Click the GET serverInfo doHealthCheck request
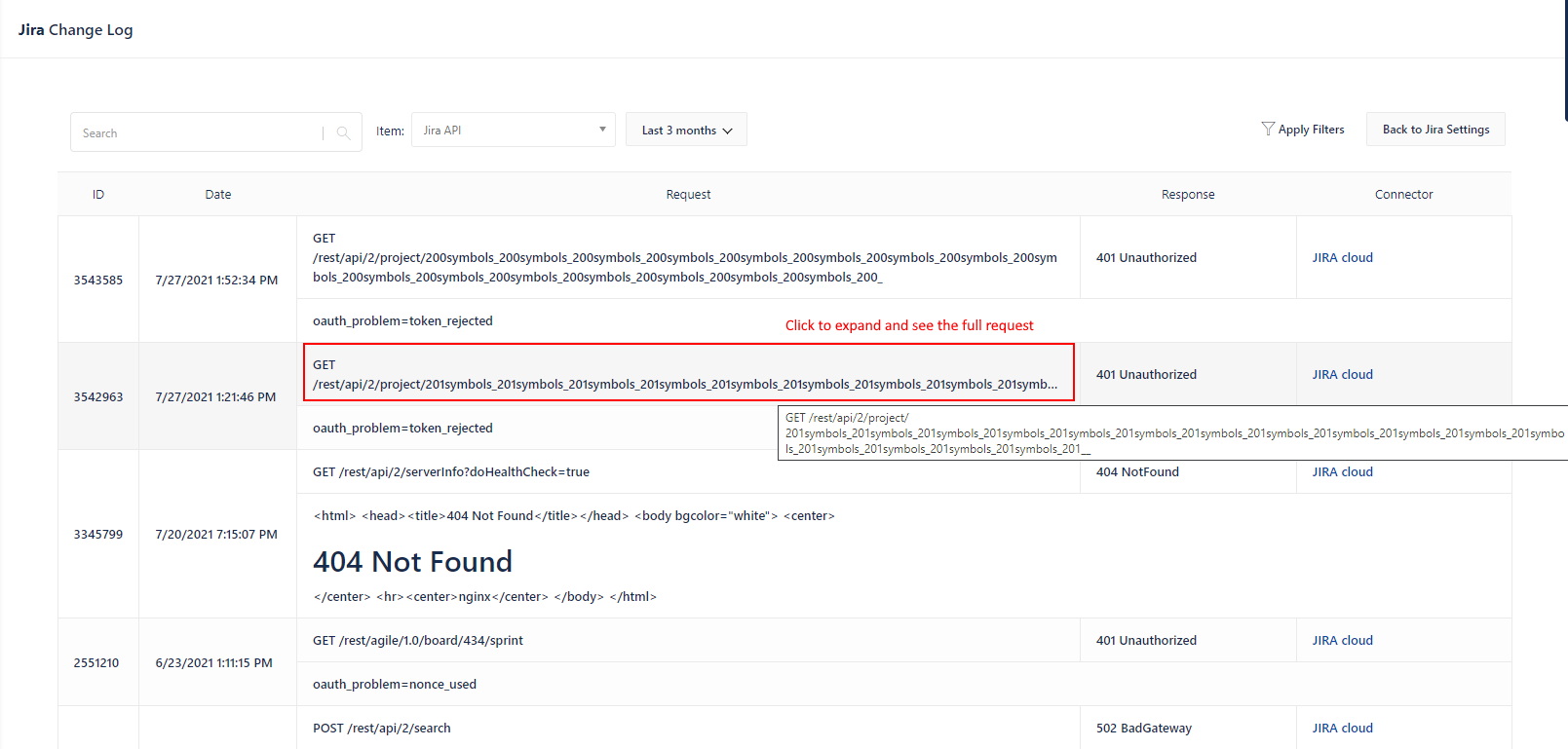This screenshot has width=1568, height=749. click(x=451, y=471)
